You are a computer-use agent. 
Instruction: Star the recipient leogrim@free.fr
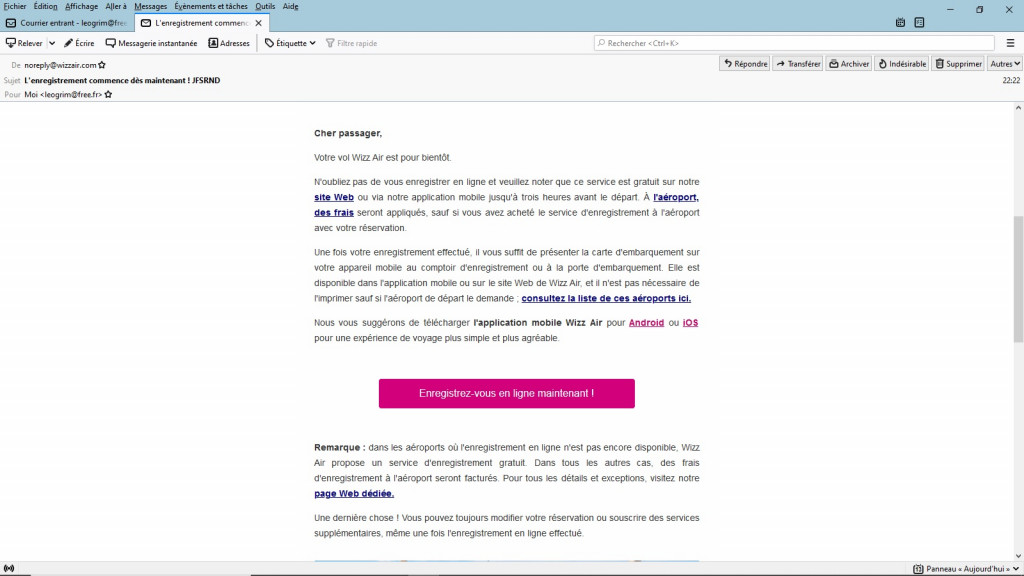click(108, 95)
